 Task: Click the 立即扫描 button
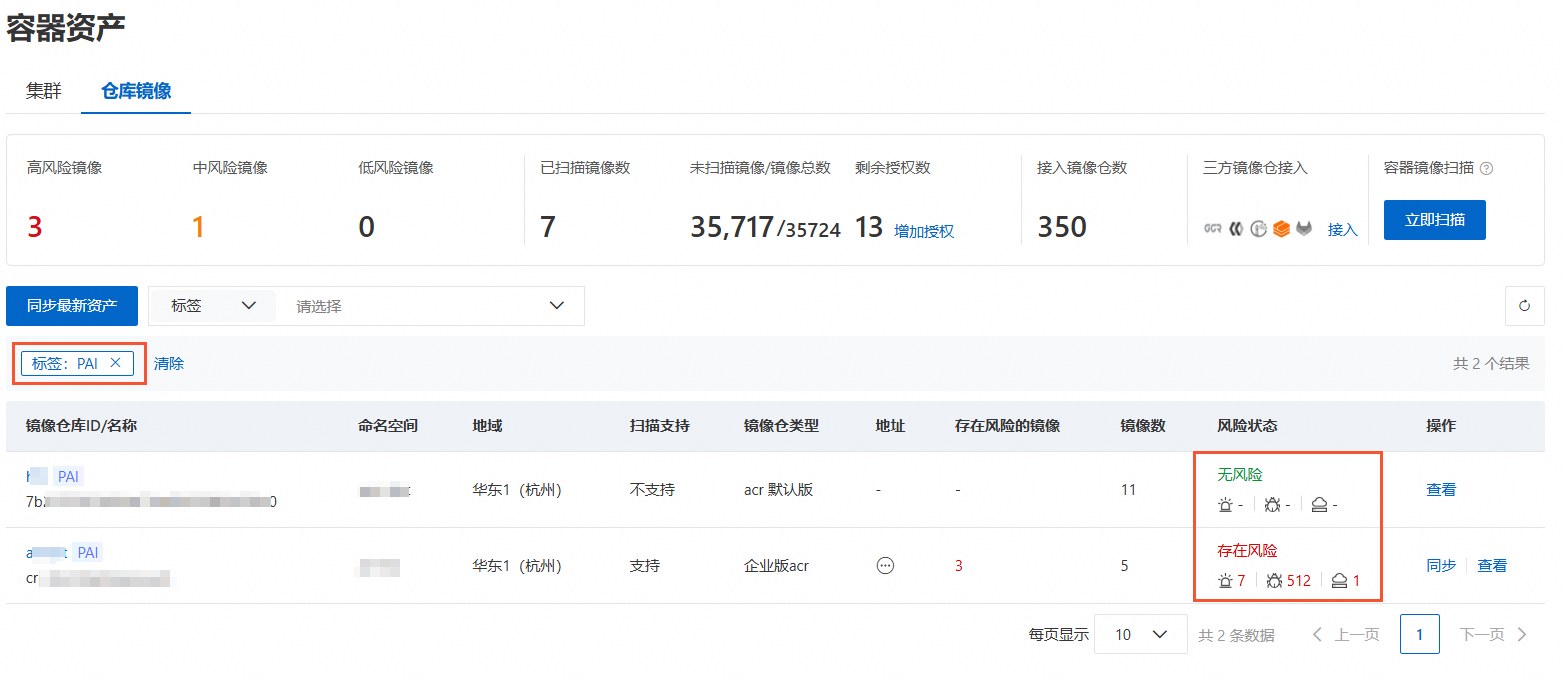[1434, 220]
